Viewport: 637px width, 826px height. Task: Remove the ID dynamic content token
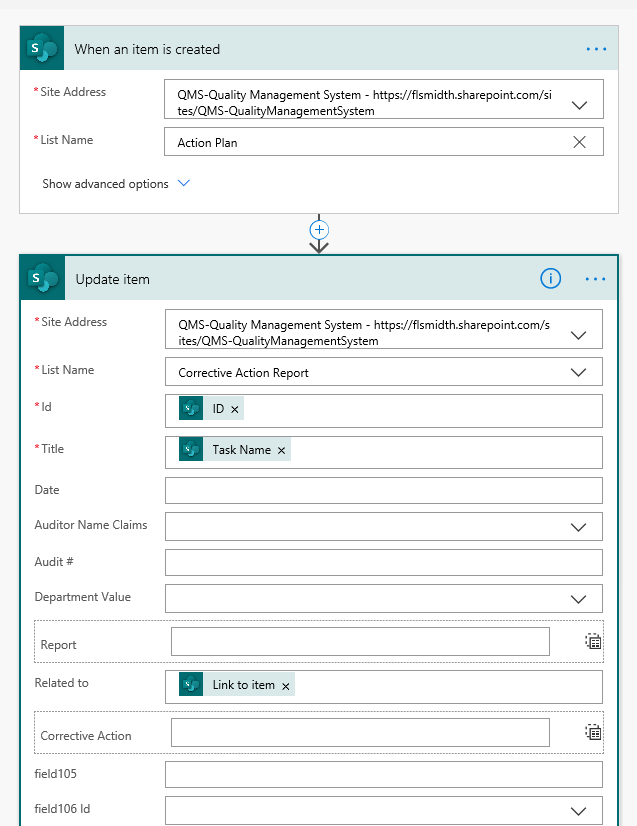[x=235, y=409]
